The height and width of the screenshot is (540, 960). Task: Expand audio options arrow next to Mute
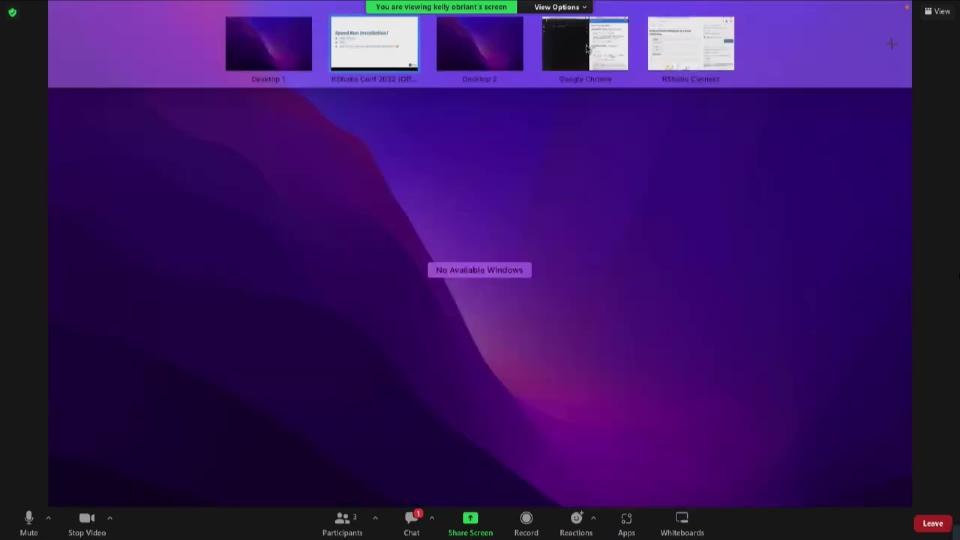48,518
